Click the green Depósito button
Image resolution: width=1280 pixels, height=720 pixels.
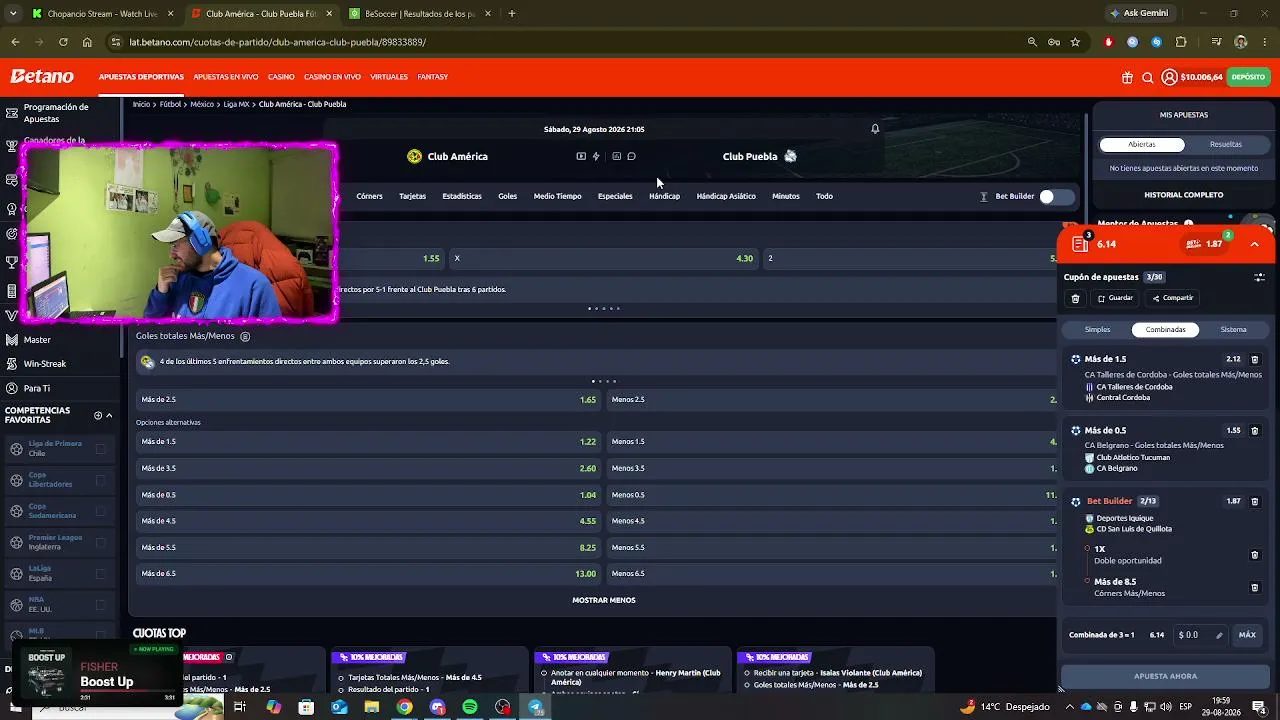point(1248,77)
